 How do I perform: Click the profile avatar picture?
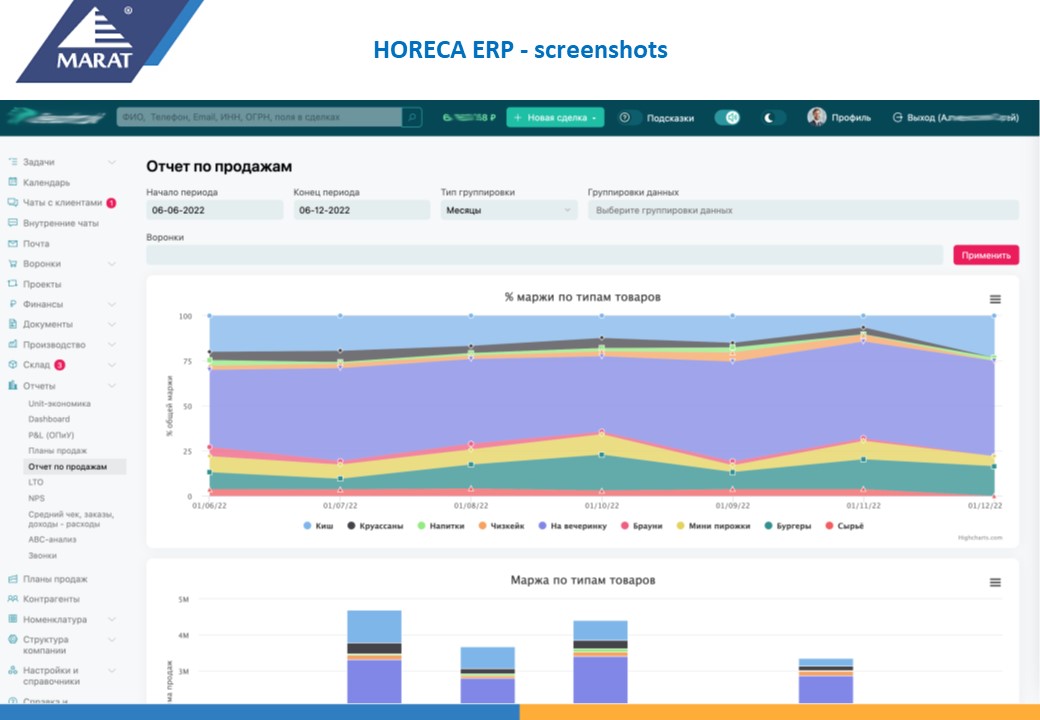click(817, 117)
